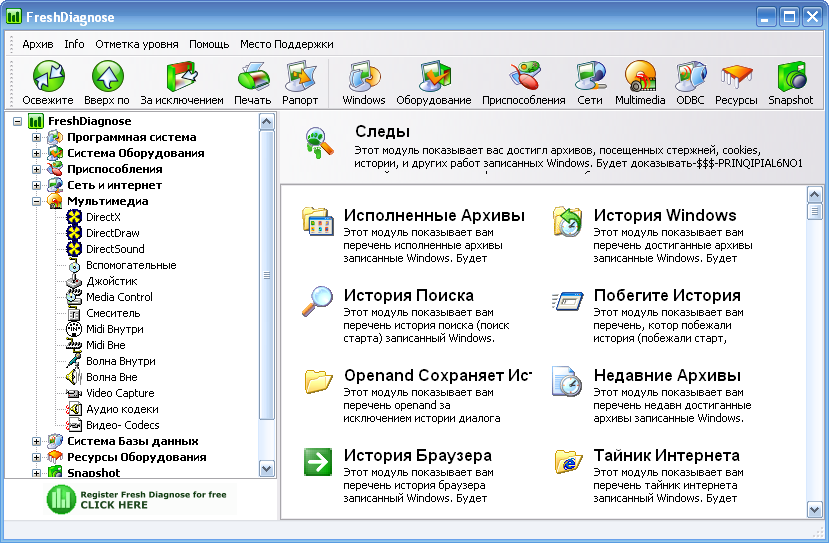Expand the Приспособления tree node
Viewport: 829px width, 543px height.
36,169
